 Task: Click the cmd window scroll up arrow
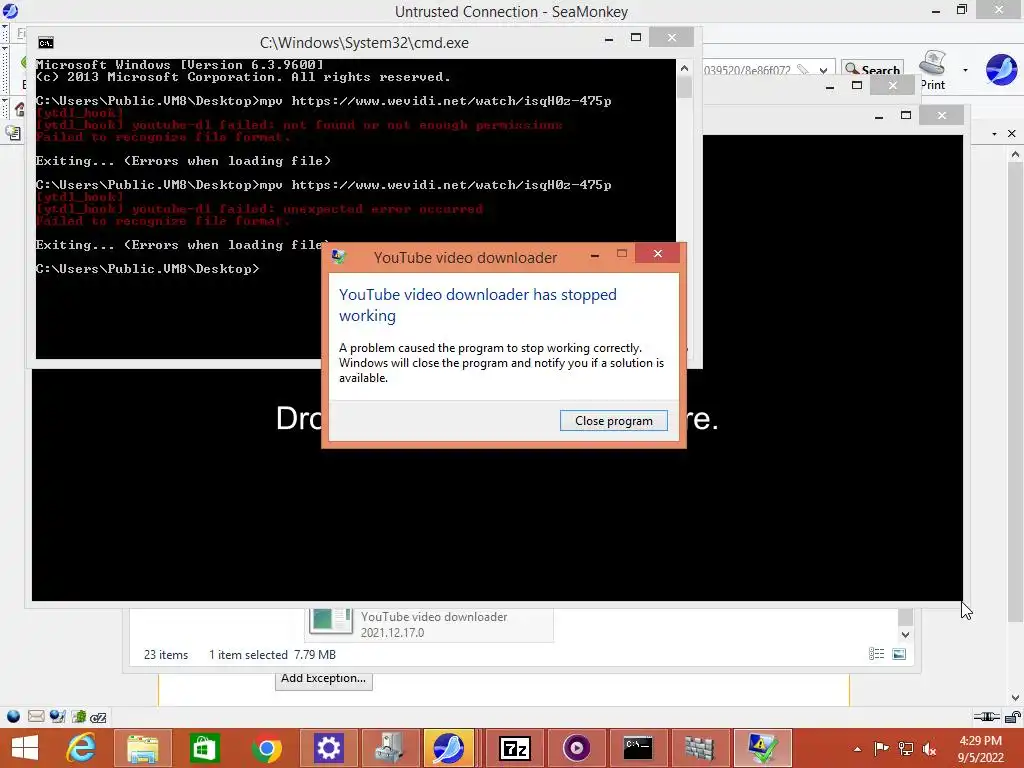684,68
